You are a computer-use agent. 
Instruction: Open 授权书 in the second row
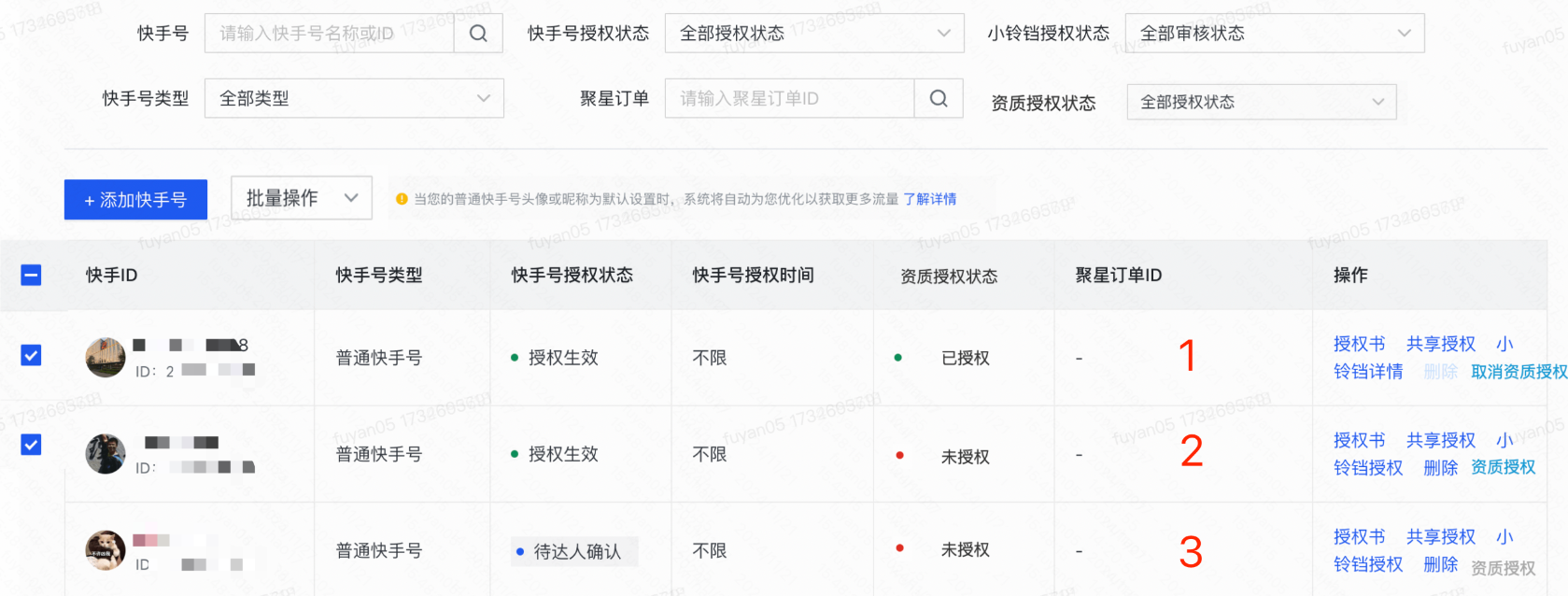coord(1360,440)
